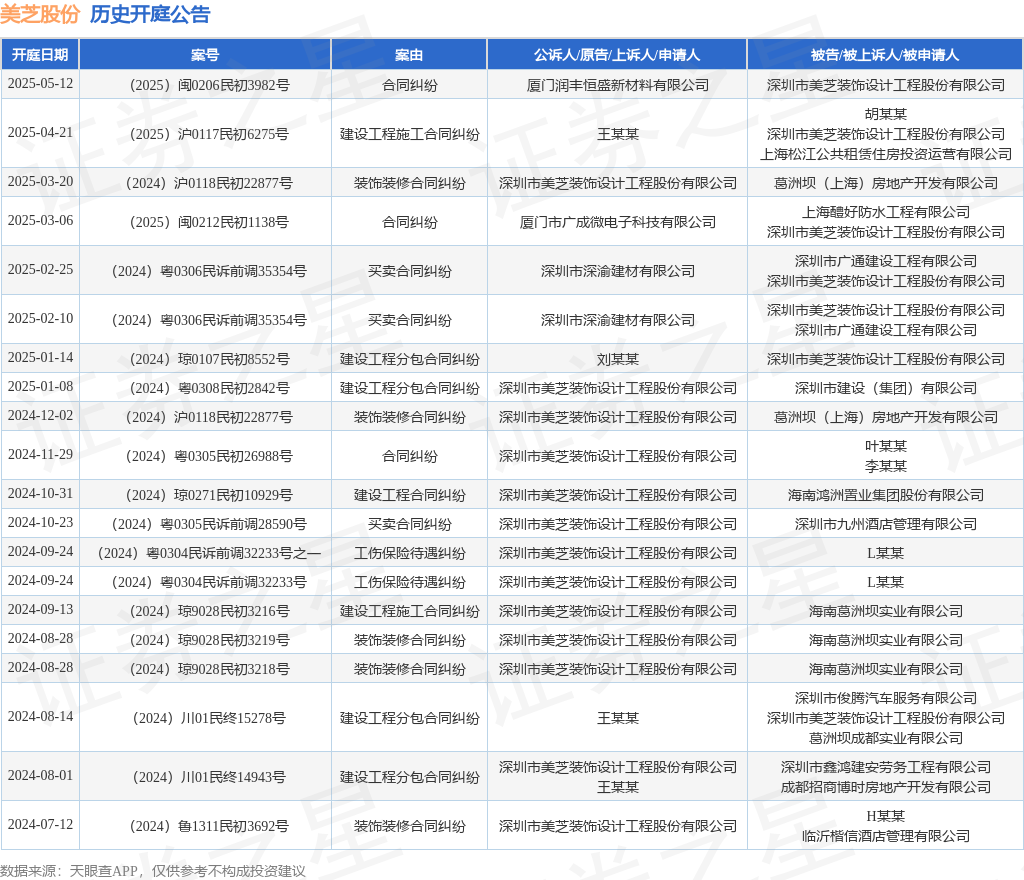Screen dimensions: 1024x880
Task: Click plaintiff 刘某某
Action: click(x=617, y=359)
